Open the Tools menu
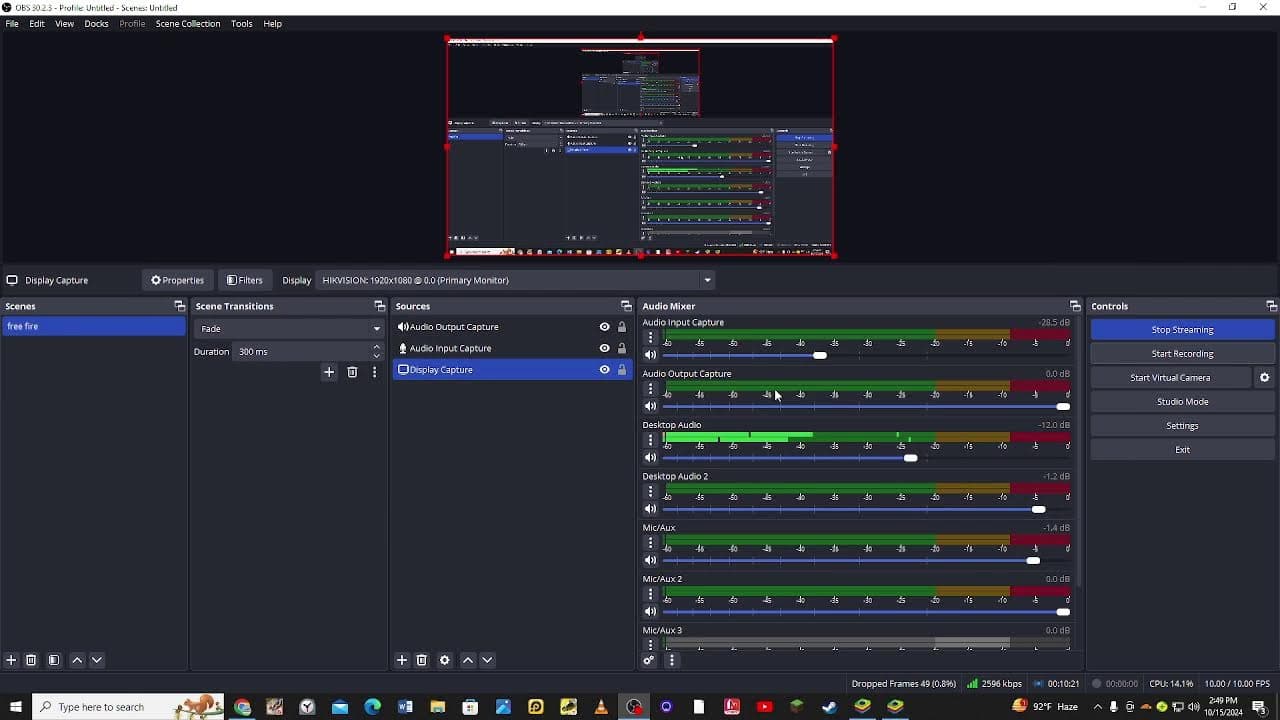1280x720 pixels. click(242, 24)
